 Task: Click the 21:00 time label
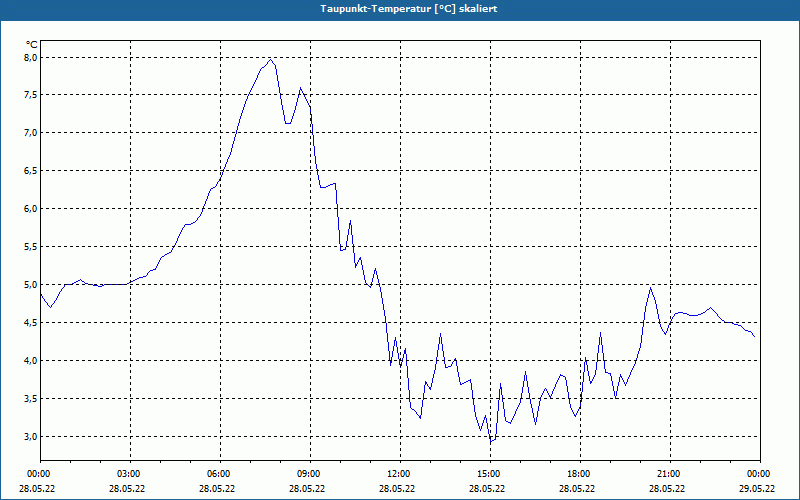670,474
